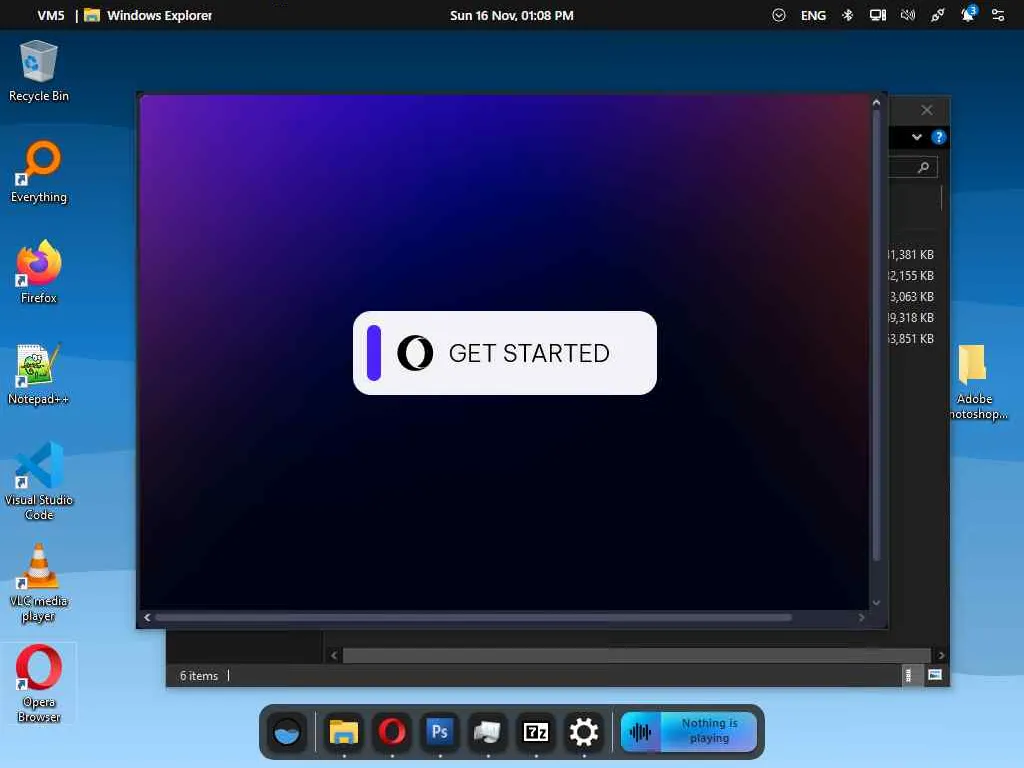Click installer scroll down arrow
Screen dimensions: 1024x768
[876, 603]
